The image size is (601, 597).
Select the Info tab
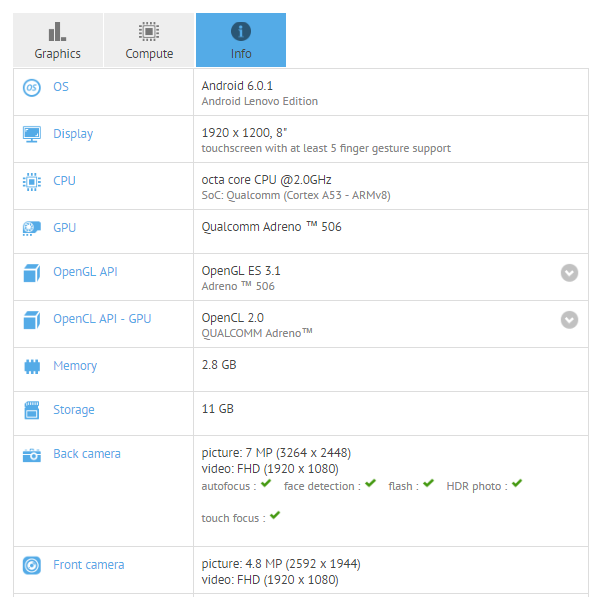click(x=241, y=41)
